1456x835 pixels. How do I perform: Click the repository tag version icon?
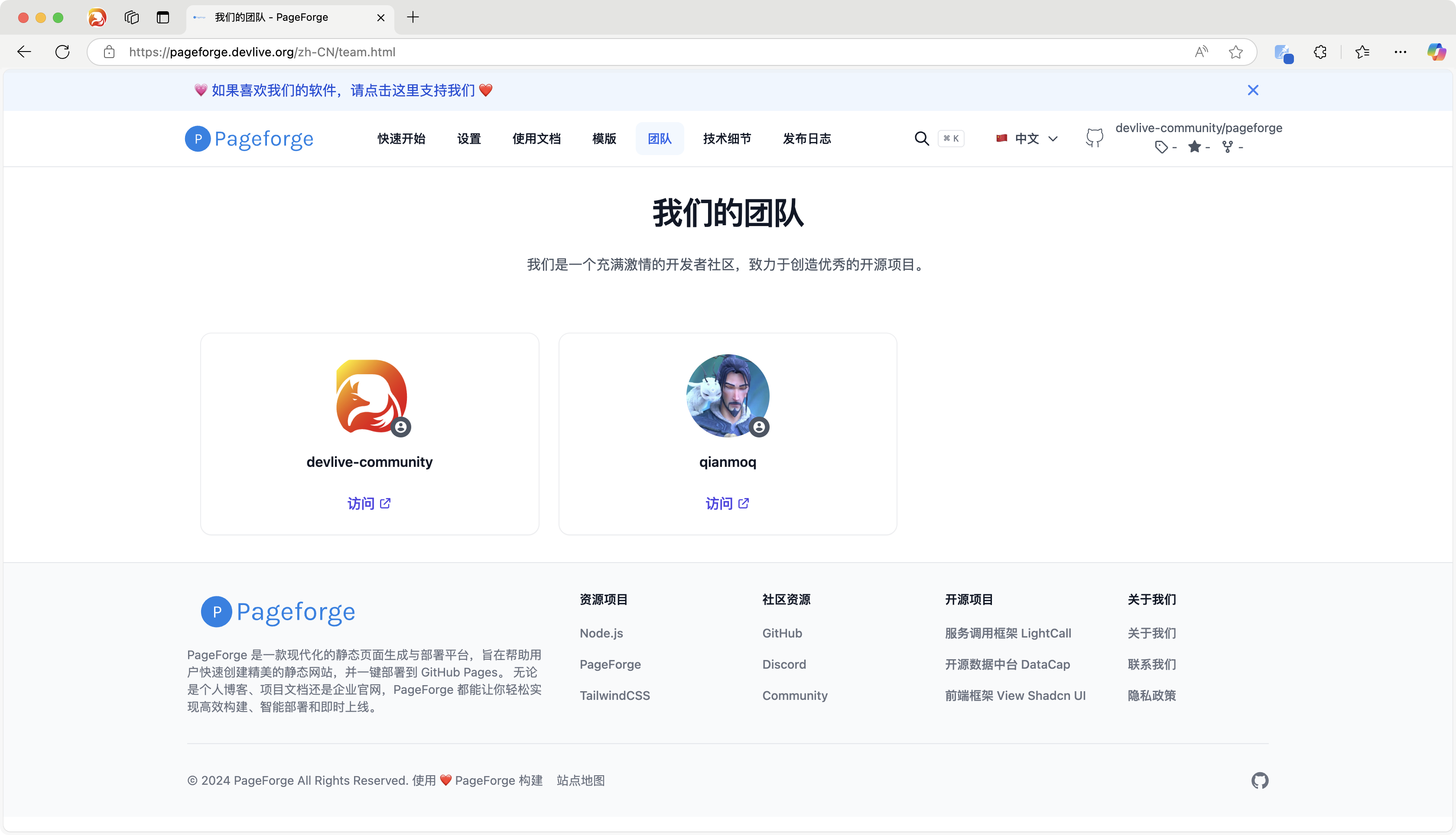tap(1161, 147)
